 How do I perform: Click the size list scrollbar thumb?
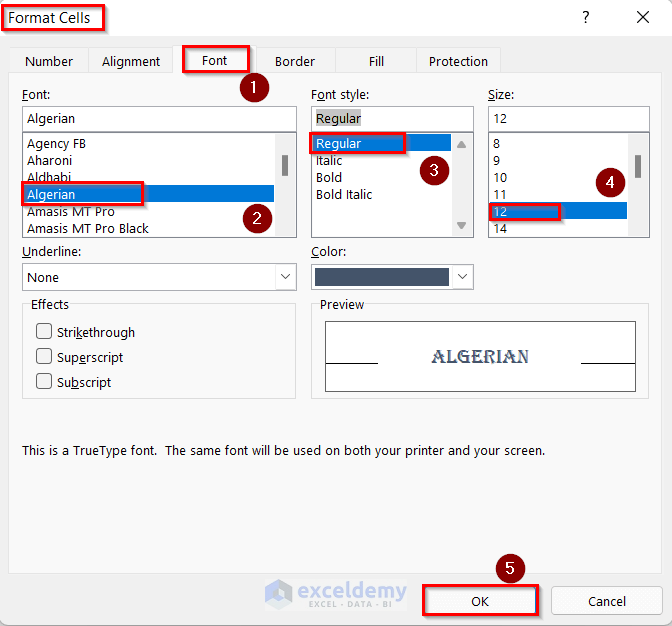click(x=638, y=166)
